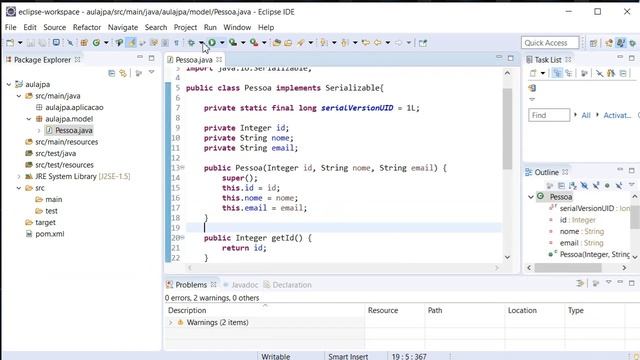Click the New file toolbar icon
Viewport: 640px width, 360px height.
10,42
